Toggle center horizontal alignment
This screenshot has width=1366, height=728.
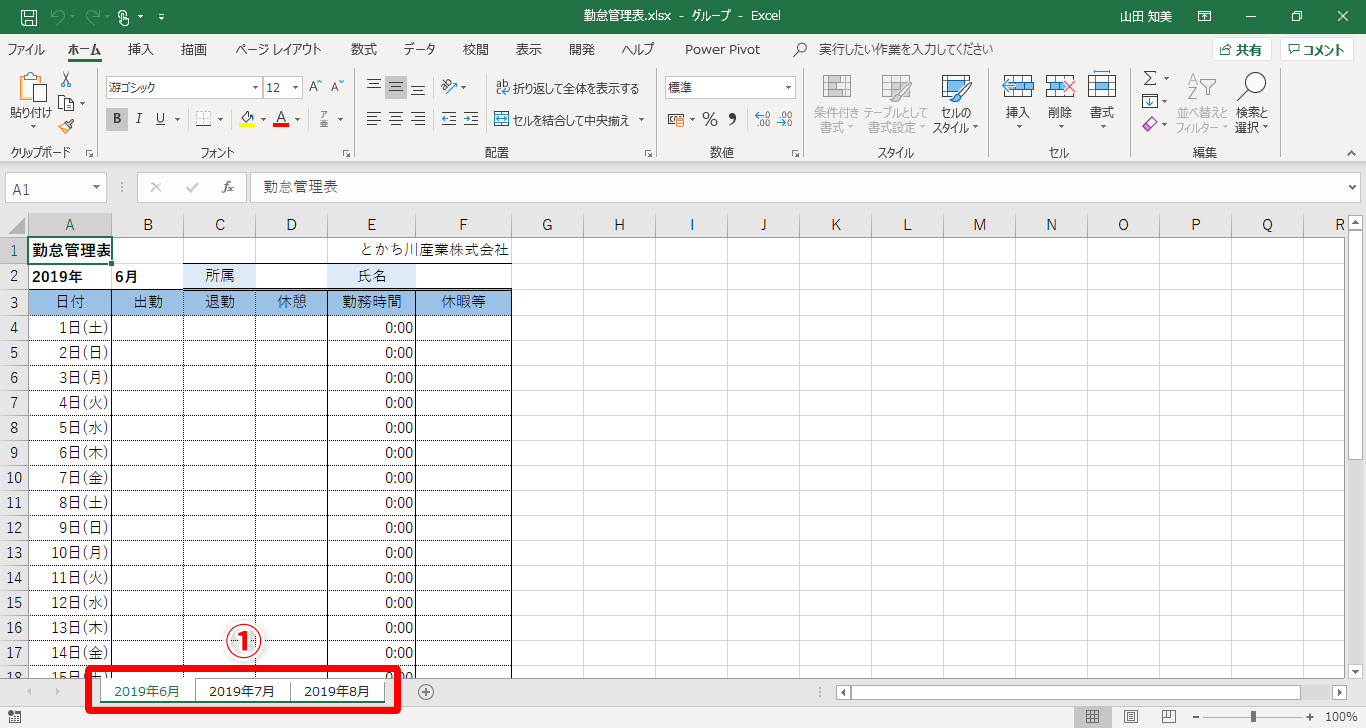[x=396, y=119]
